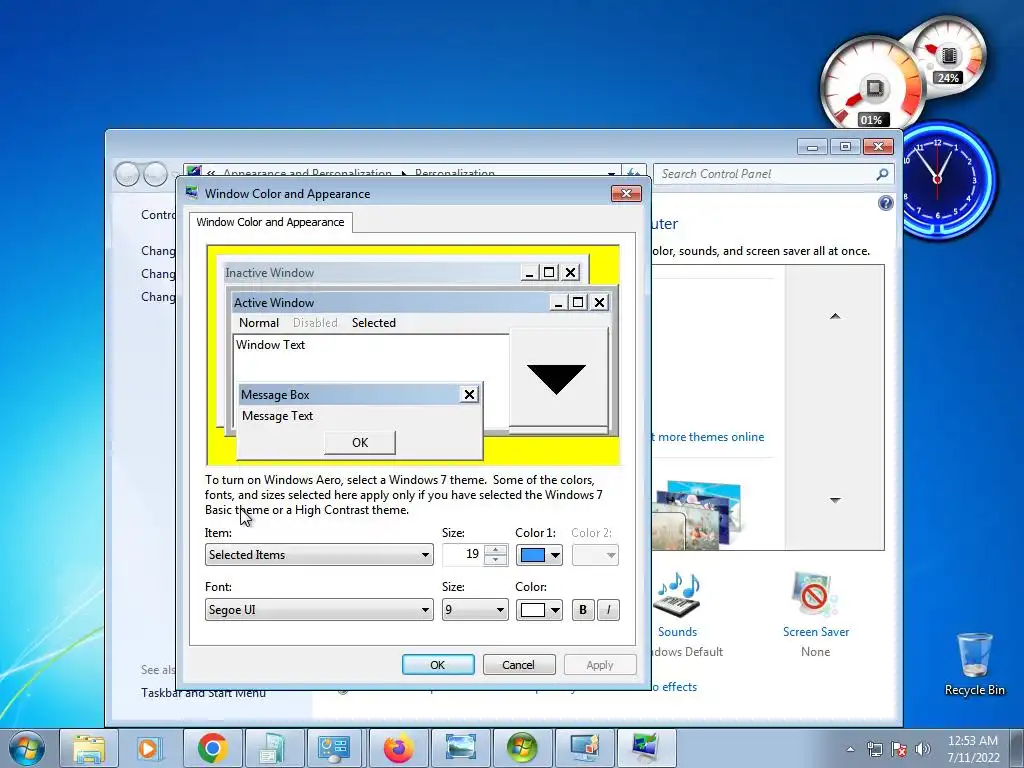Open Windows Explorer from taskbar

[88, 748]
